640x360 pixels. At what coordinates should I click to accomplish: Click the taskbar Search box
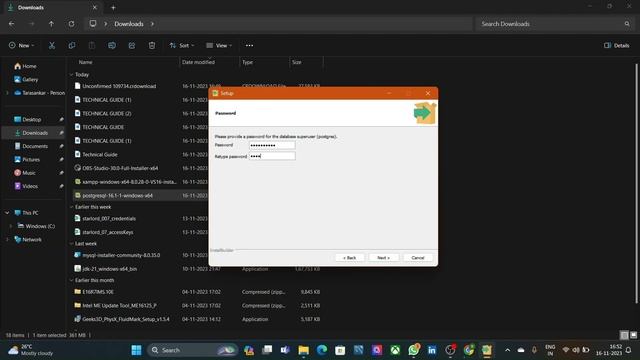pos(192,350)
